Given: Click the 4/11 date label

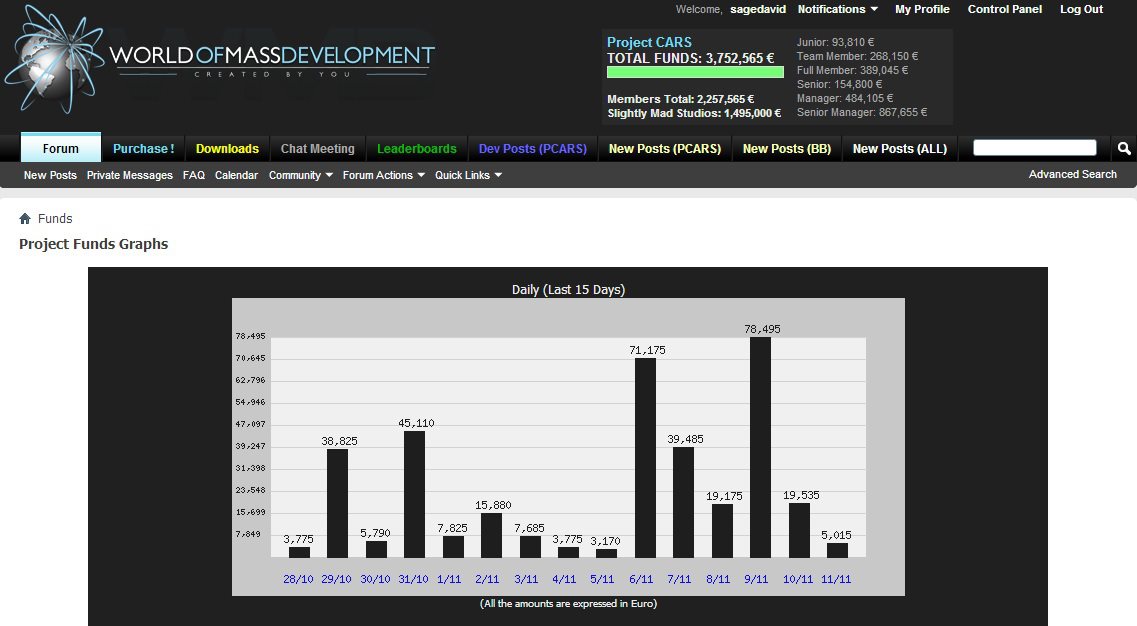Looking at the screenshot, I should (x=564, y=579).
